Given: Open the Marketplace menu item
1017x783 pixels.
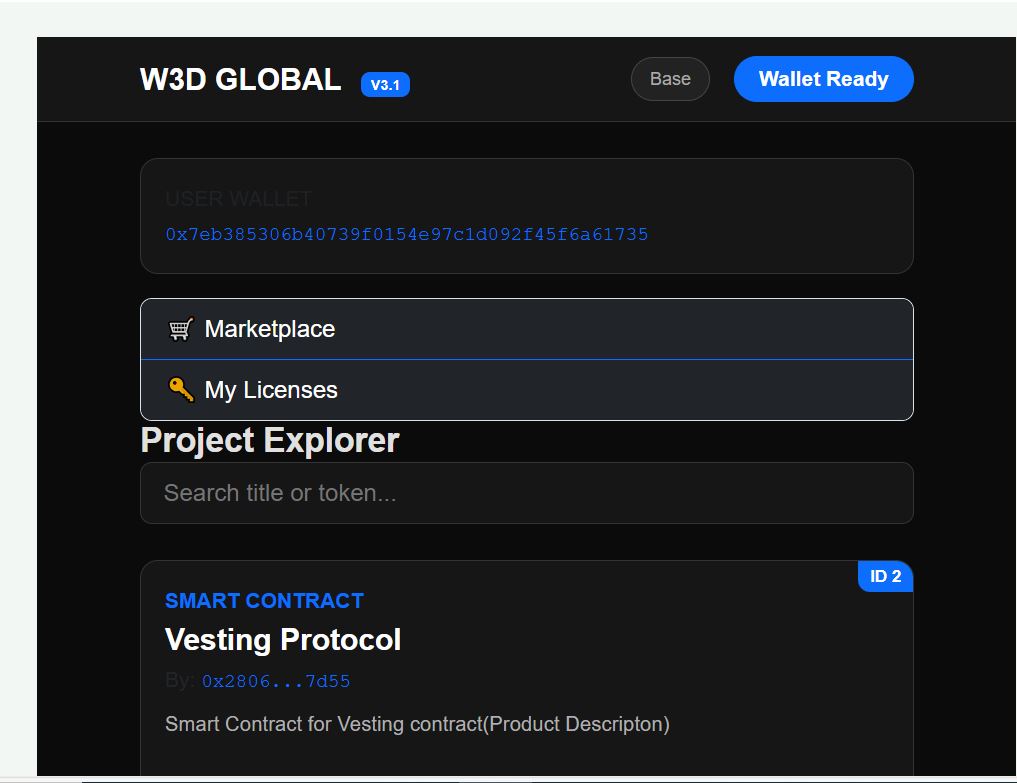Looking at the screenshot, I should tap(527, 329).
